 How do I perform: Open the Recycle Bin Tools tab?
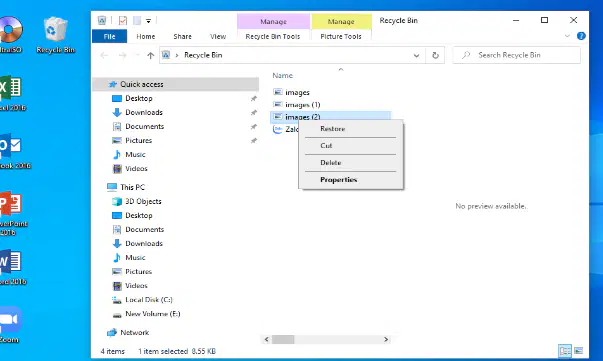click(x=273, y=36)
